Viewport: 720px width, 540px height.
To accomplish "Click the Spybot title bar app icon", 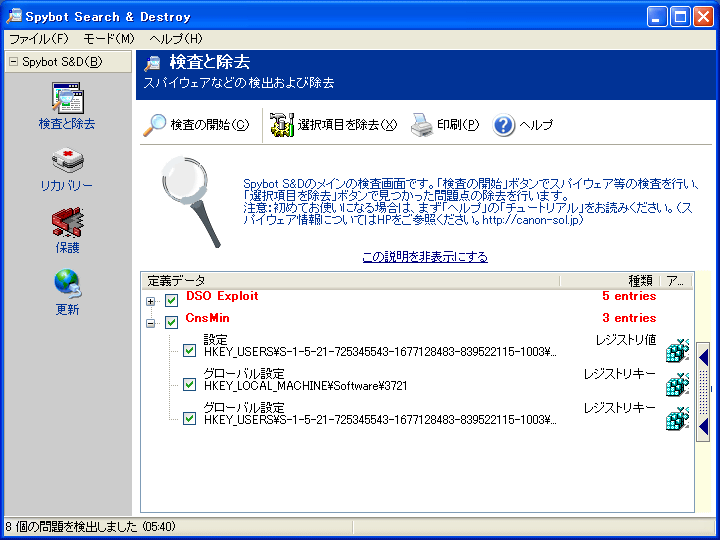I will coord(14,17).
